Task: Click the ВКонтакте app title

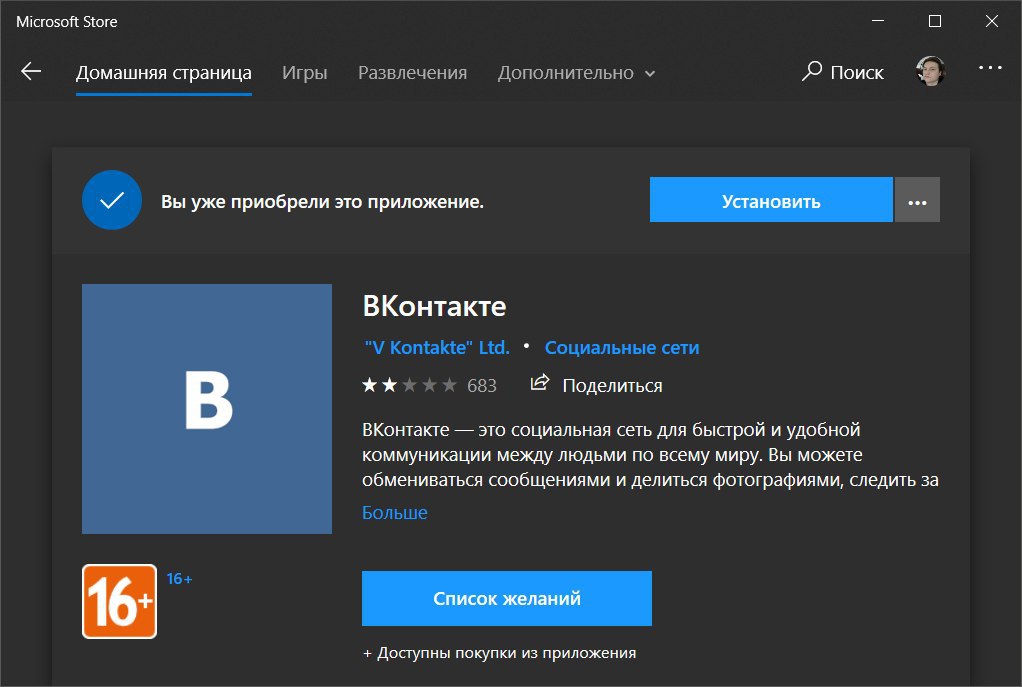Action: tap(434, 306)
